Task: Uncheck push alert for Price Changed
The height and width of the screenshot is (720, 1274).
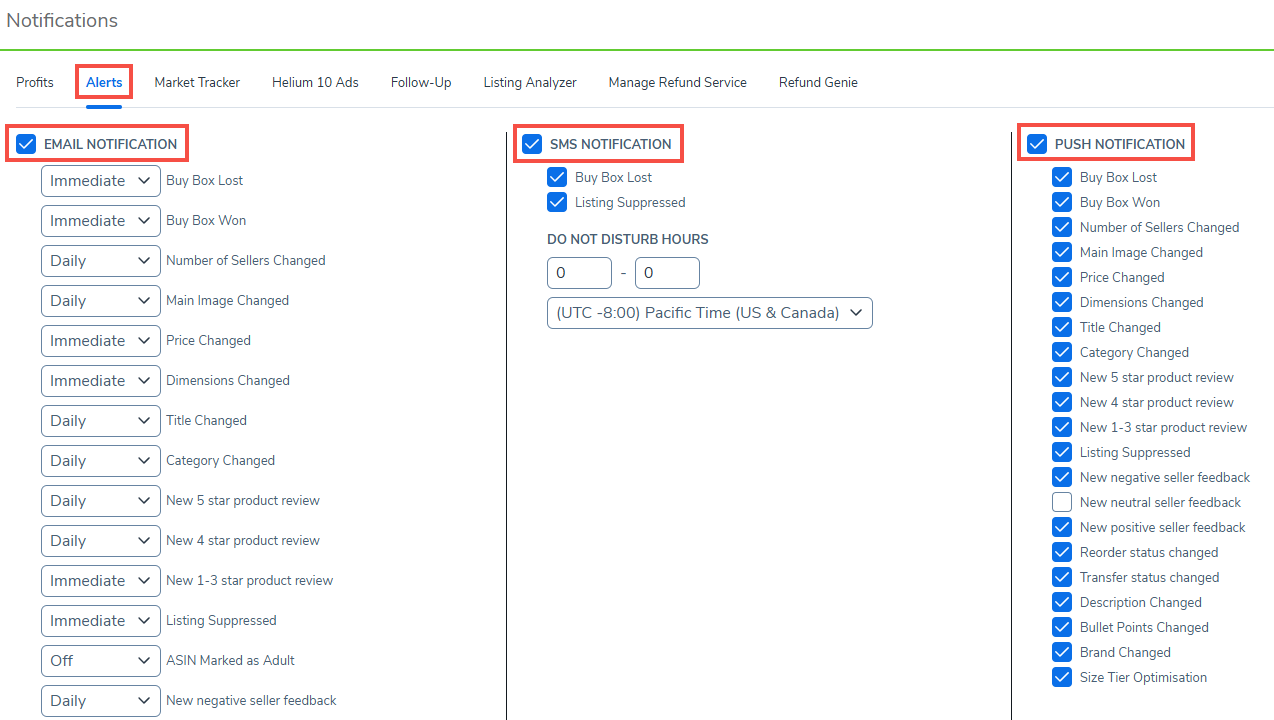Action: 1062,277
